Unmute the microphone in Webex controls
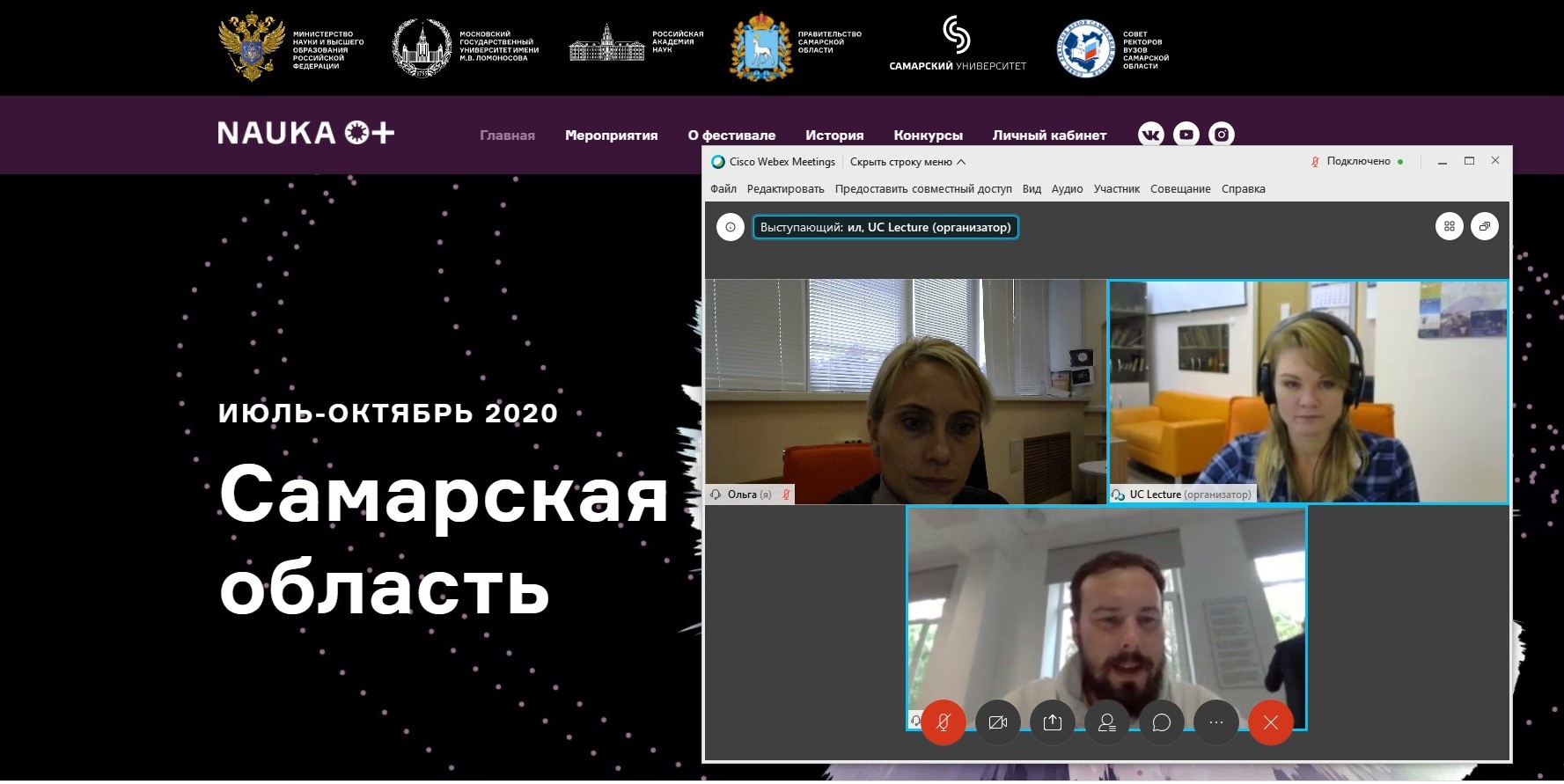Viewport: 1564px width, 784px height. click(944, 722)
